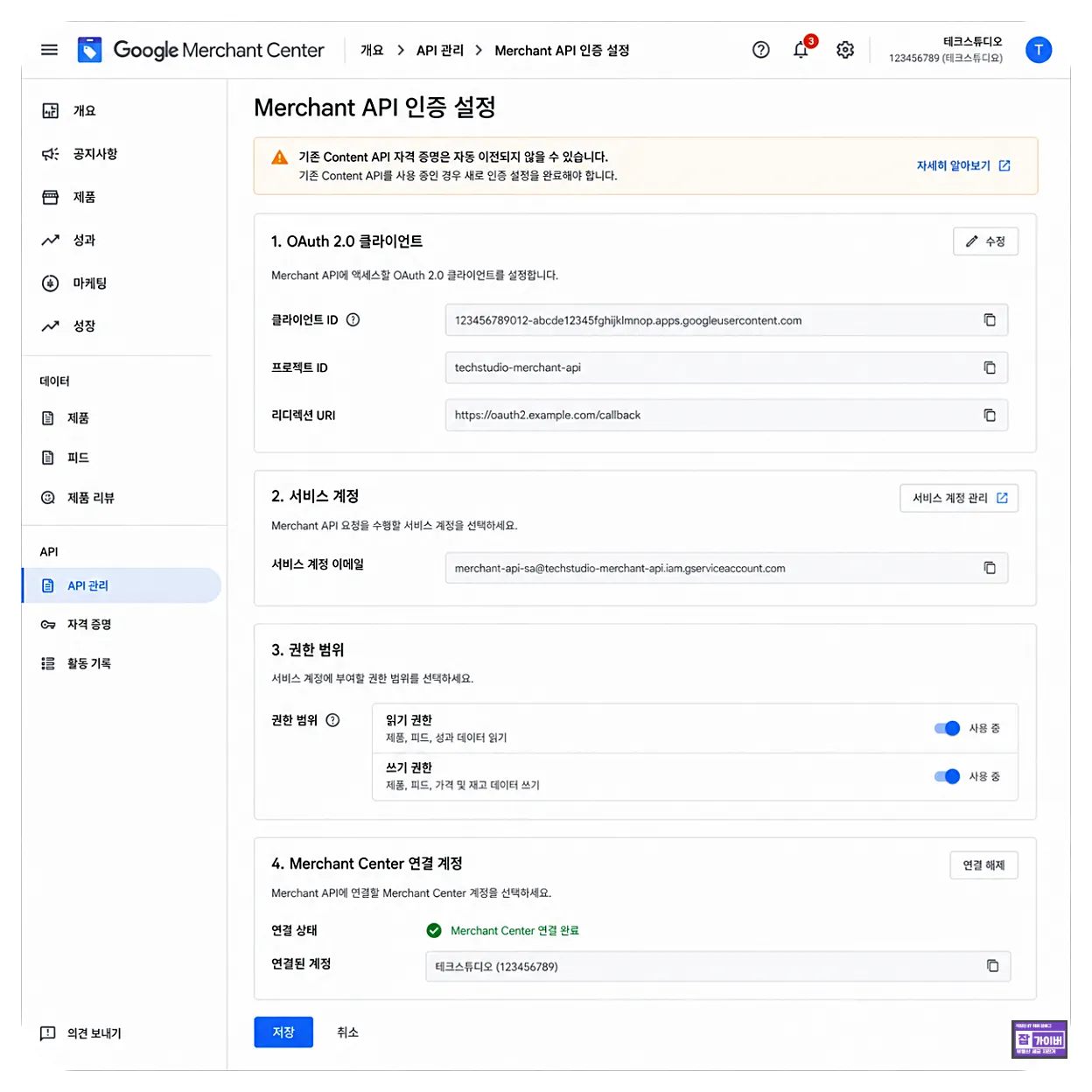Show info tooltip for 권한 범위
This screenshot has width=1092, height=1092.
coord(332,720)
